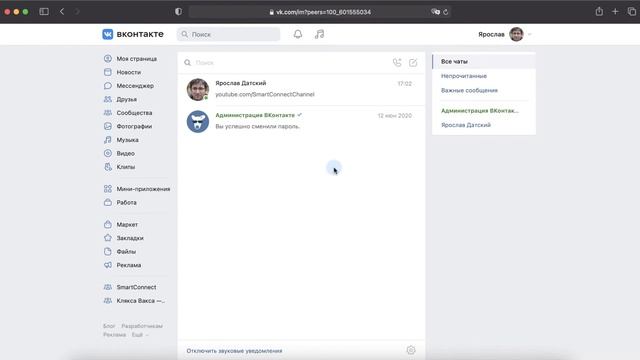Select Администрация ВКонтак... in right panel
Image resolution: width=640 pixels, height=360 pixels.
coord(484,111)
